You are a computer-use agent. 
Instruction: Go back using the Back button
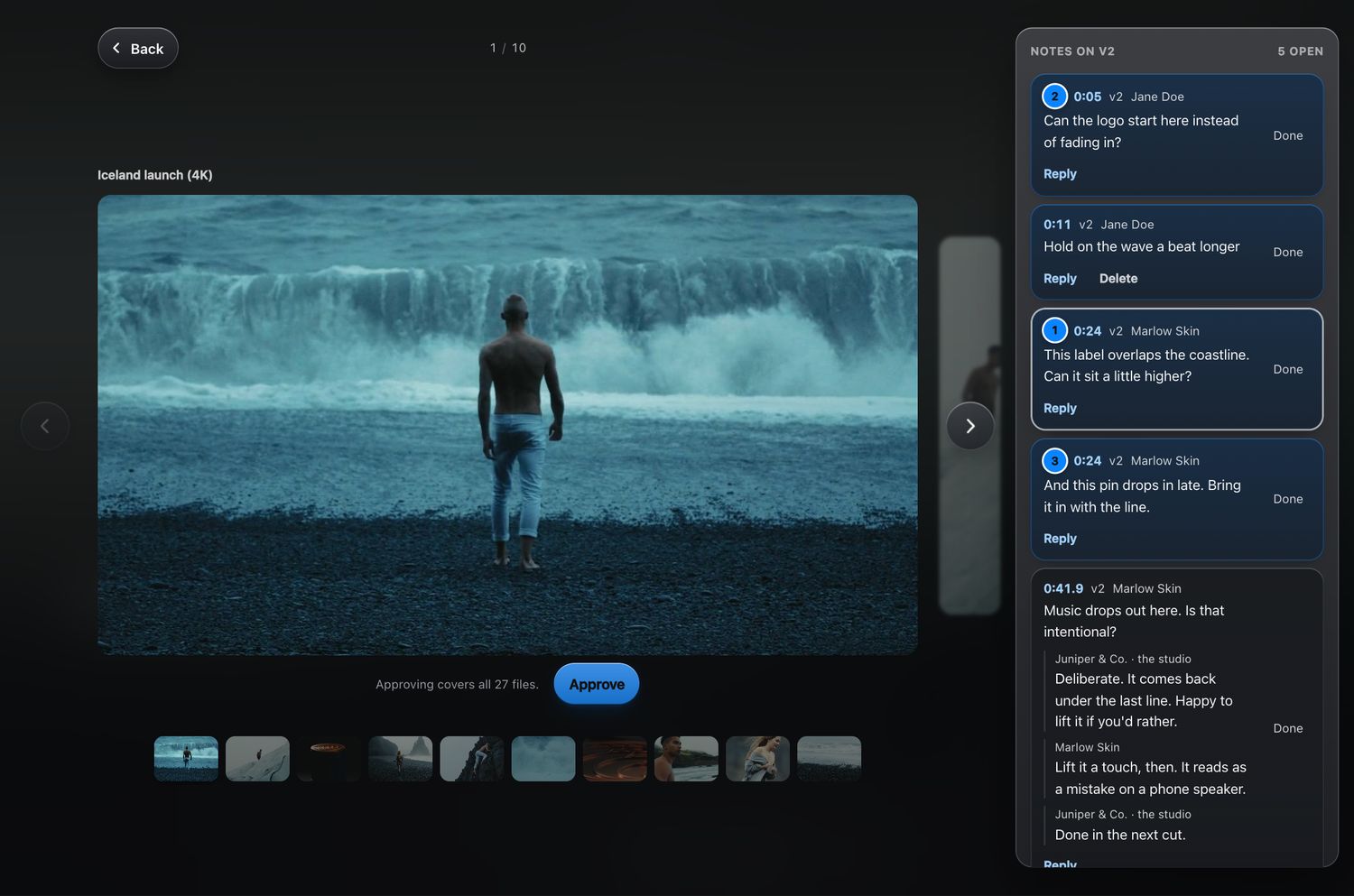coord(138,49)
